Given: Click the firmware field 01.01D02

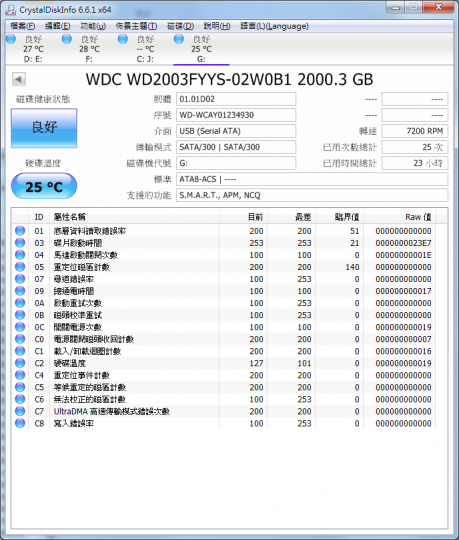Looking at the screenshot, I should pos(236,99).
